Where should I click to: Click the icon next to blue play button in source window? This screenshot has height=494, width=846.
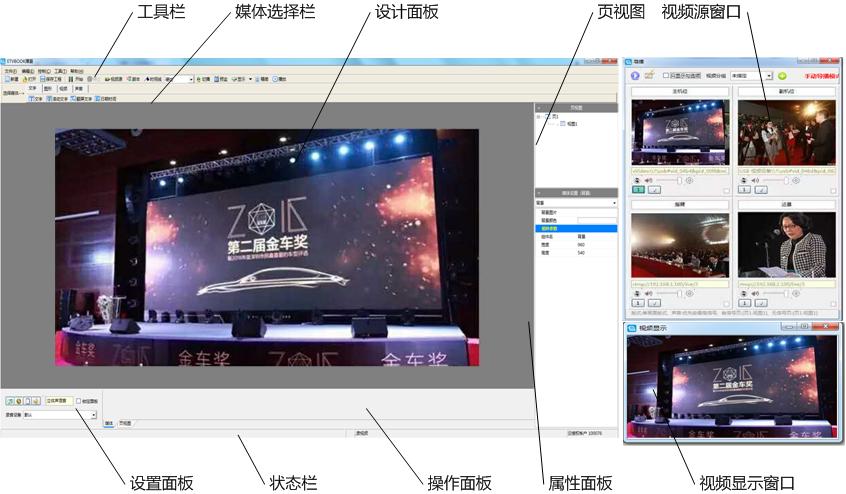point(649,75)
